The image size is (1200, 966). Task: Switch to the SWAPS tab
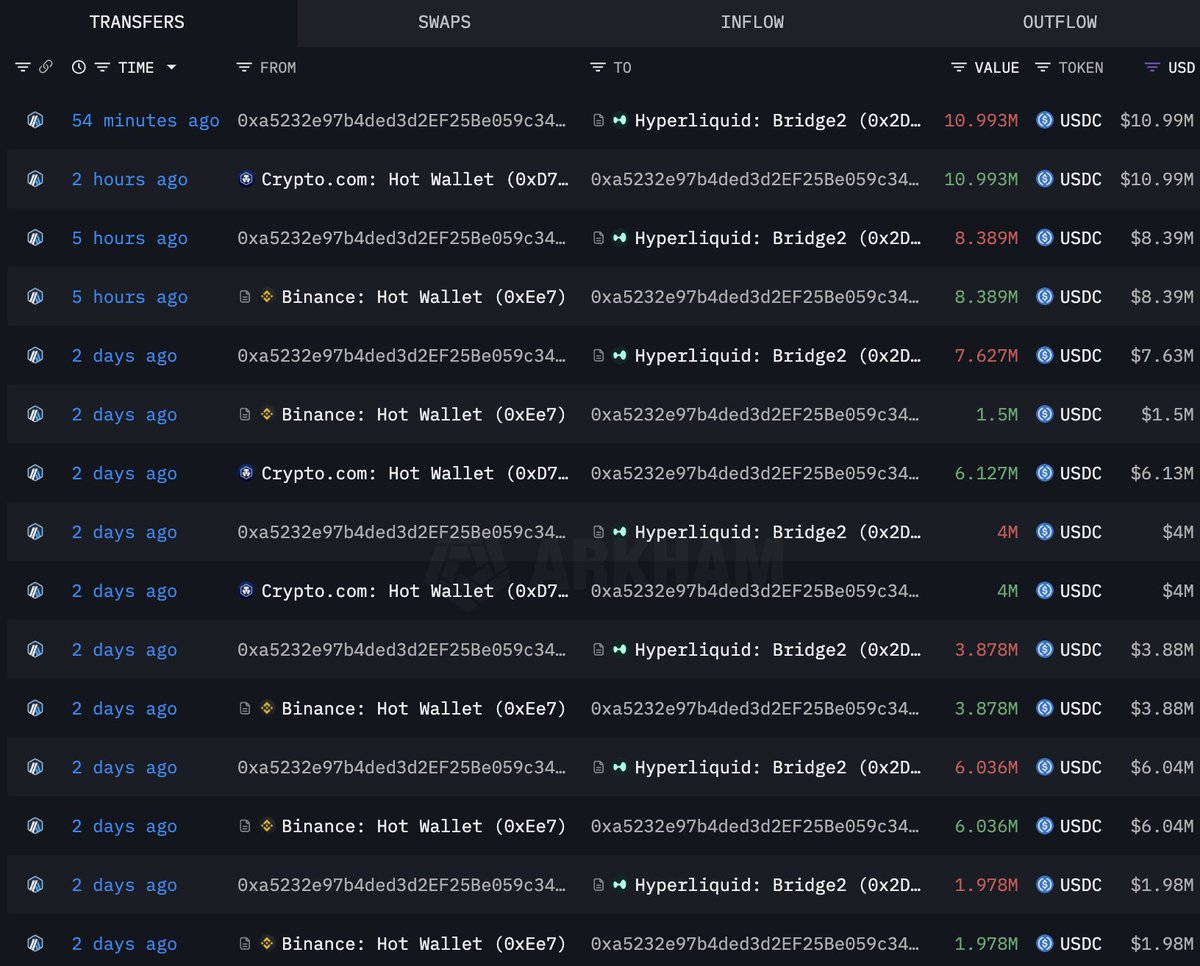click(444, 22)
